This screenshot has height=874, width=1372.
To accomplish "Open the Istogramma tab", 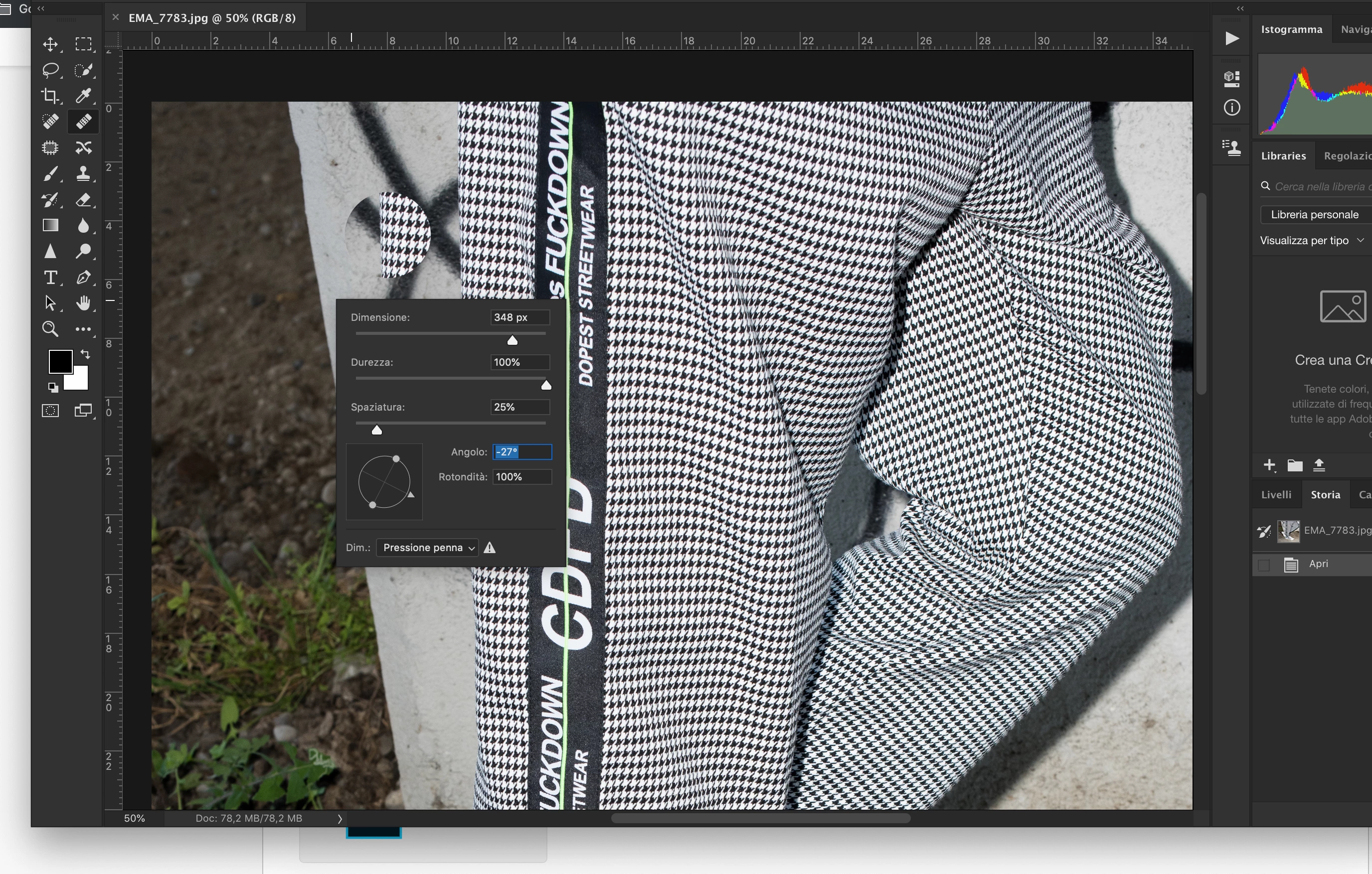I will [1291, 29].
